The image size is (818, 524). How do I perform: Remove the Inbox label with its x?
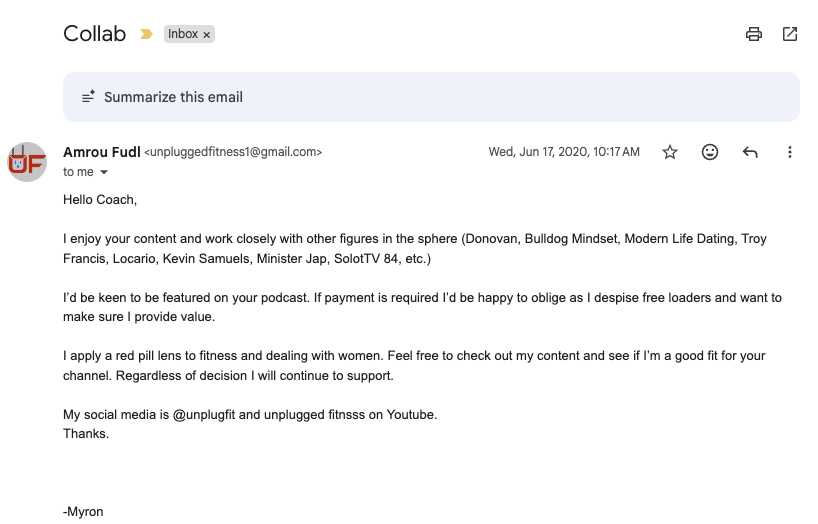click(x=207, y=34)
